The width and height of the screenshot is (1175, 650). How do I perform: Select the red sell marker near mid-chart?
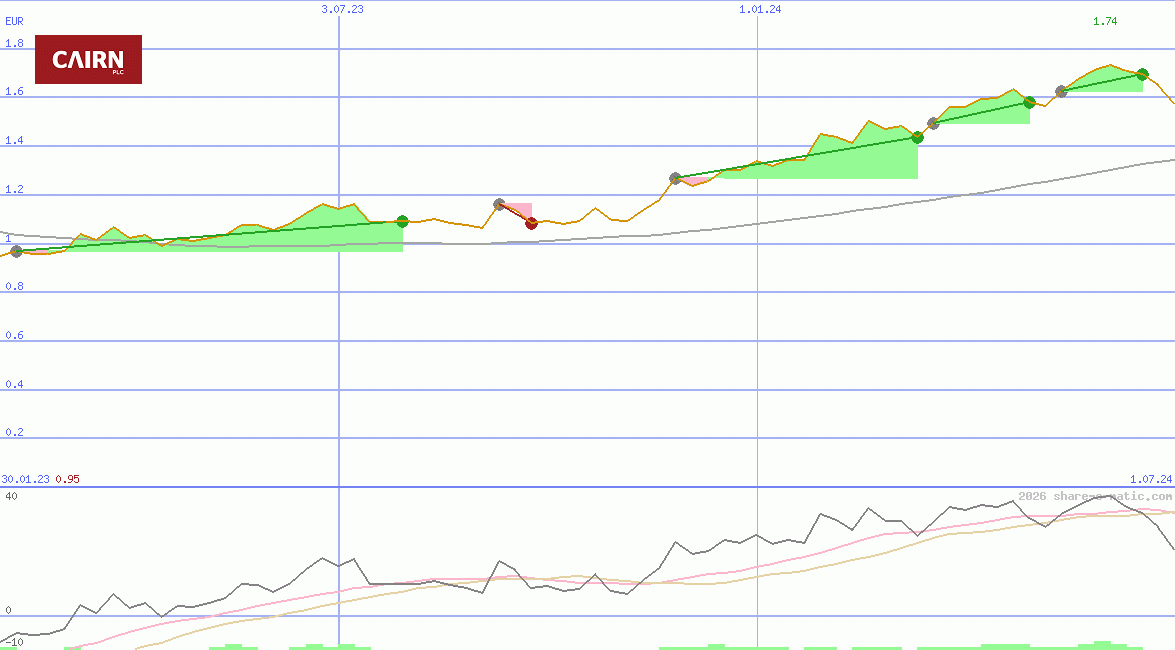(531, 224)
